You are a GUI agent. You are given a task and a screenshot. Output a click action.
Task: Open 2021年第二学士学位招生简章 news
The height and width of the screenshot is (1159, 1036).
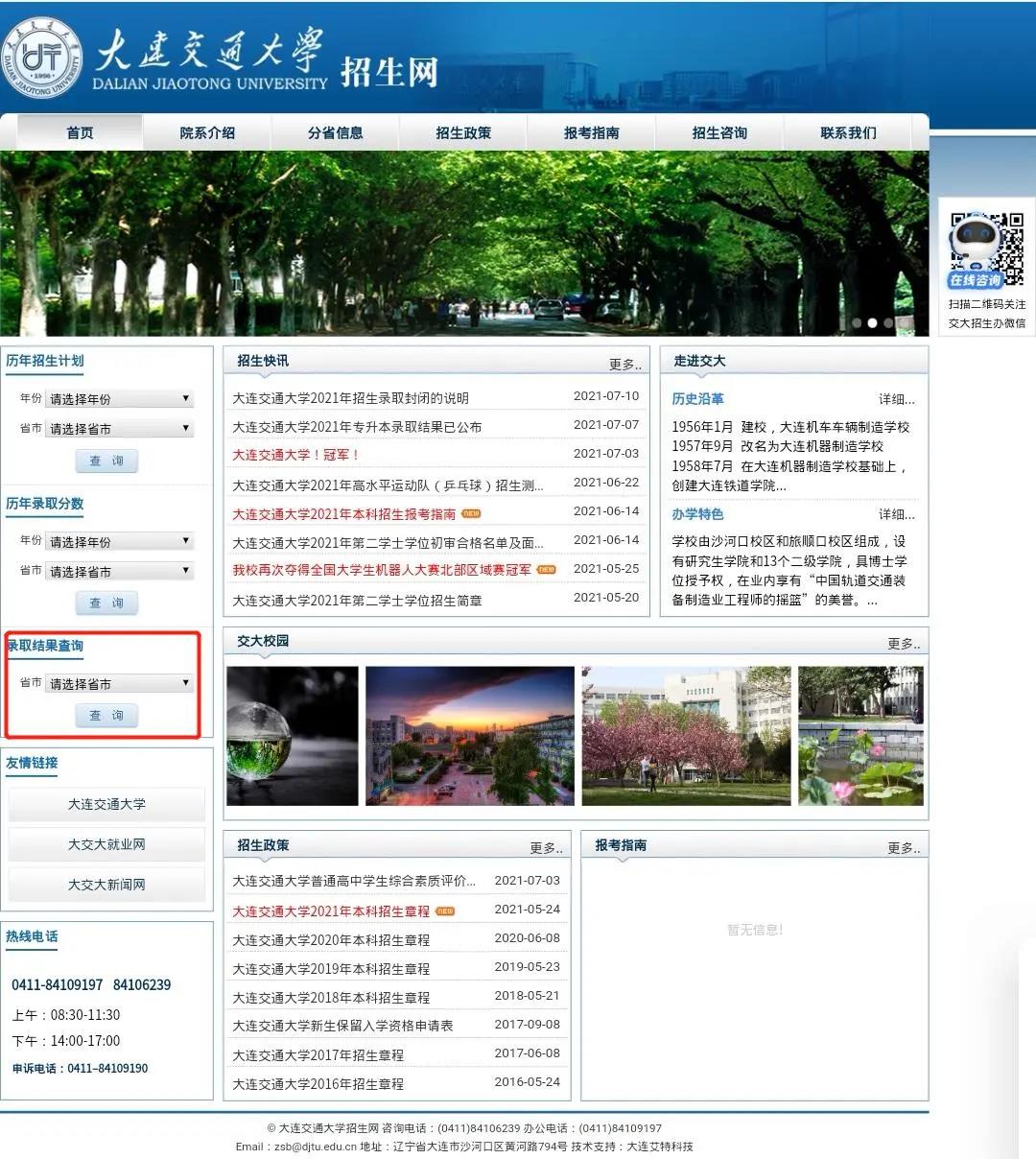(x=357, y=601)
